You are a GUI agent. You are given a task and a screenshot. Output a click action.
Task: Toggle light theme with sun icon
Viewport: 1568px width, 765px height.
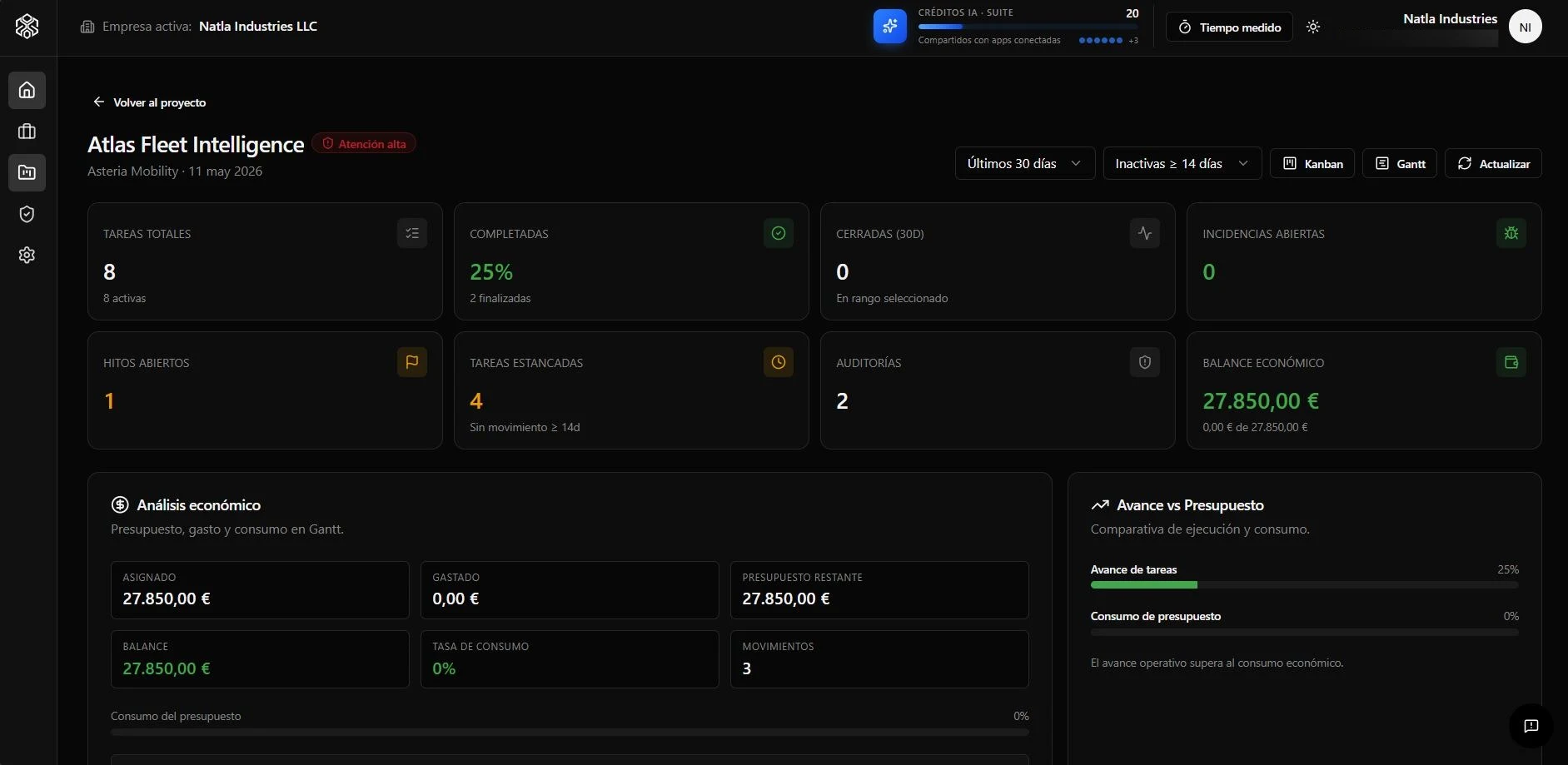pos(1313,27)
